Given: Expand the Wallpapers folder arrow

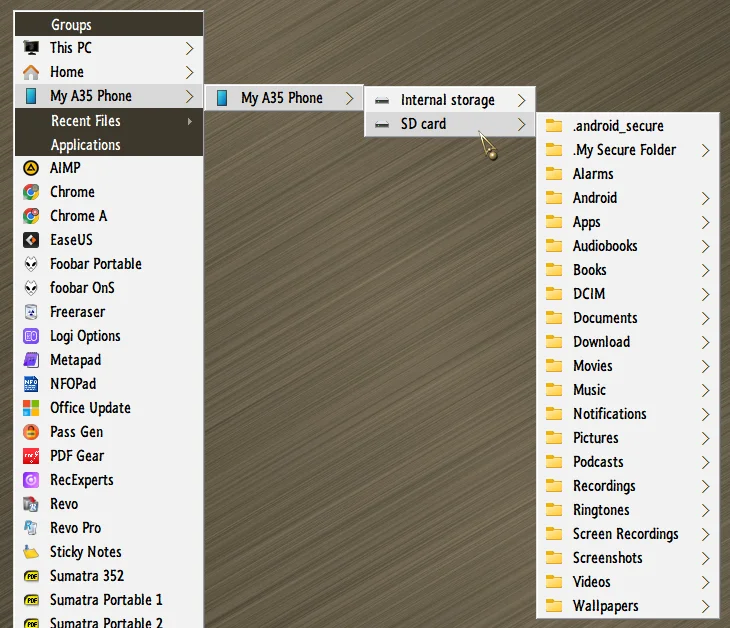Looking at the screenshot, I should point(706,606).
